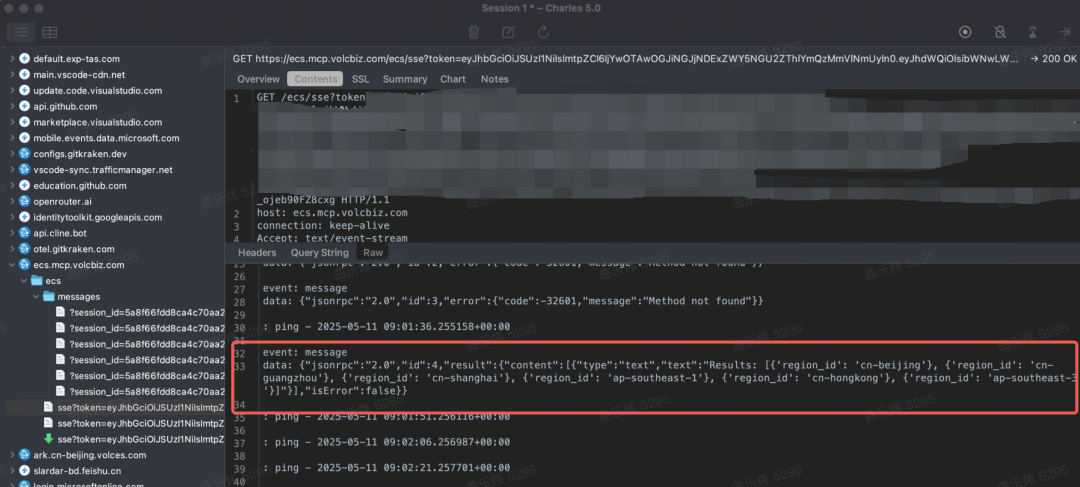Click 'Accept: text/event-stream' header line
1080x487 pixels.
pos(332,238)
